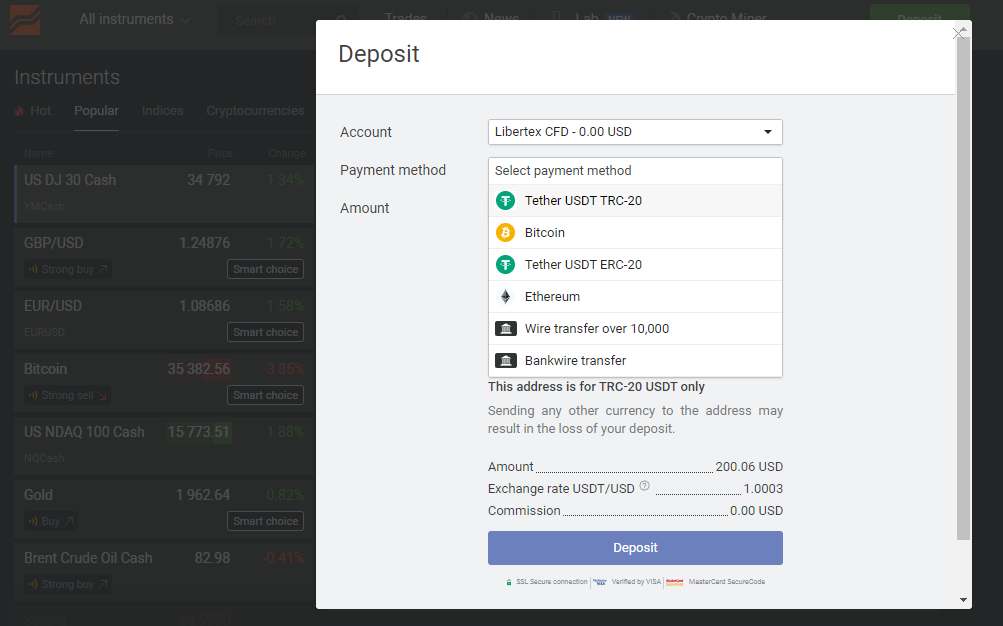The width and height of the screenshot is (1003, 626).
Task: Pick Ethereum payment method
Action: [x=635, y=297]
